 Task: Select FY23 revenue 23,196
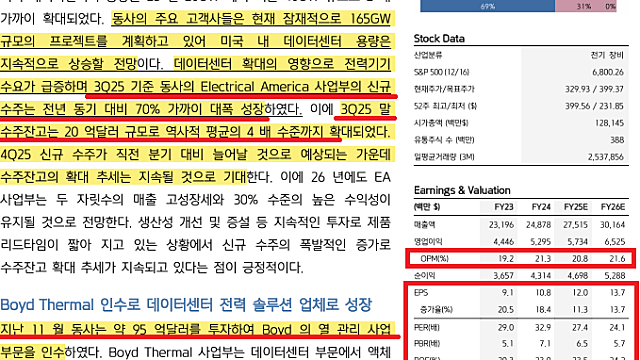click(501, 224)
